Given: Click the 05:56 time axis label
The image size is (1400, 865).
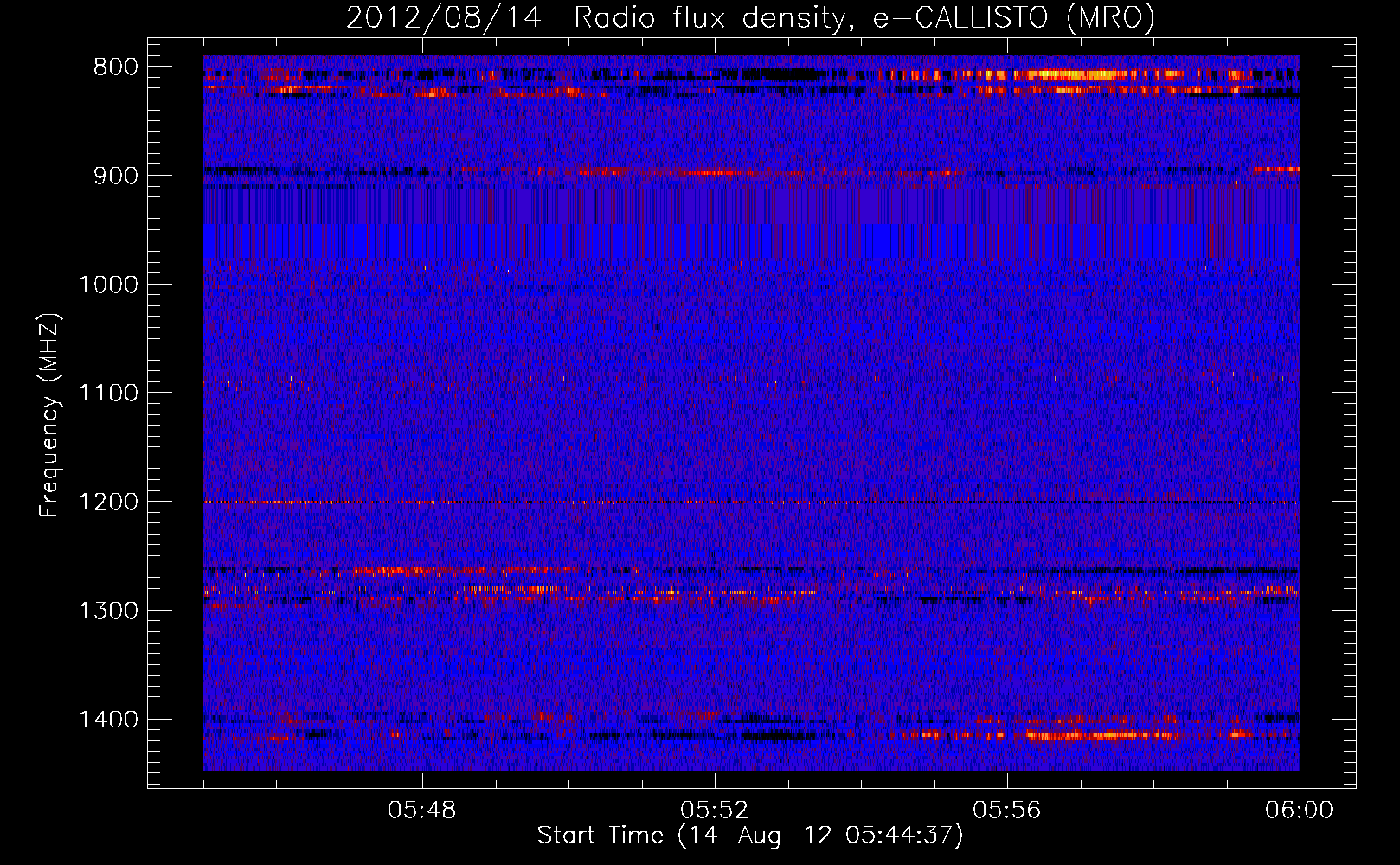Looking at the screenshot, I should pyautogui.click(x=1006, y=811).
